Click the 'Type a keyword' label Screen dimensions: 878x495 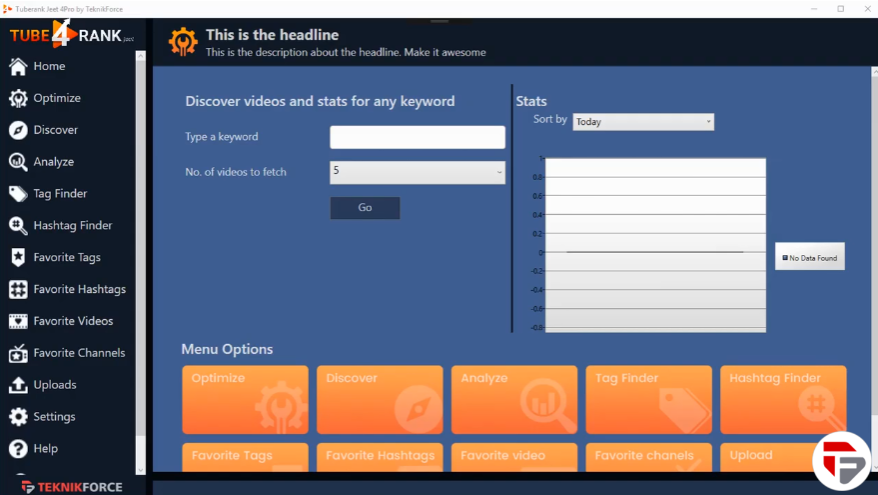pos(222,137)
